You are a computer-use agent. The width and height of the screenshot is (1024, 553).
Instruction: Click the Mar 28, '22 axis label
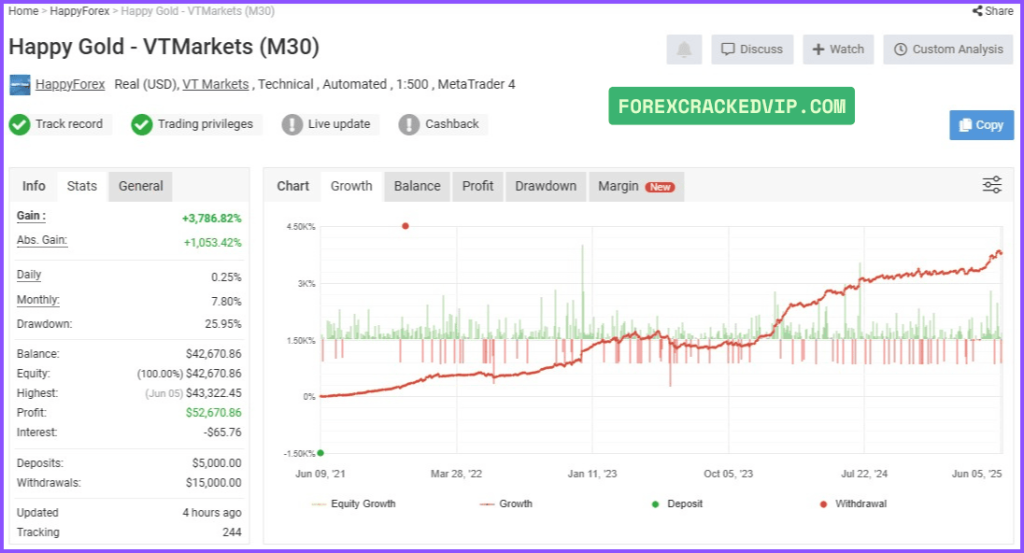point(456,473)
